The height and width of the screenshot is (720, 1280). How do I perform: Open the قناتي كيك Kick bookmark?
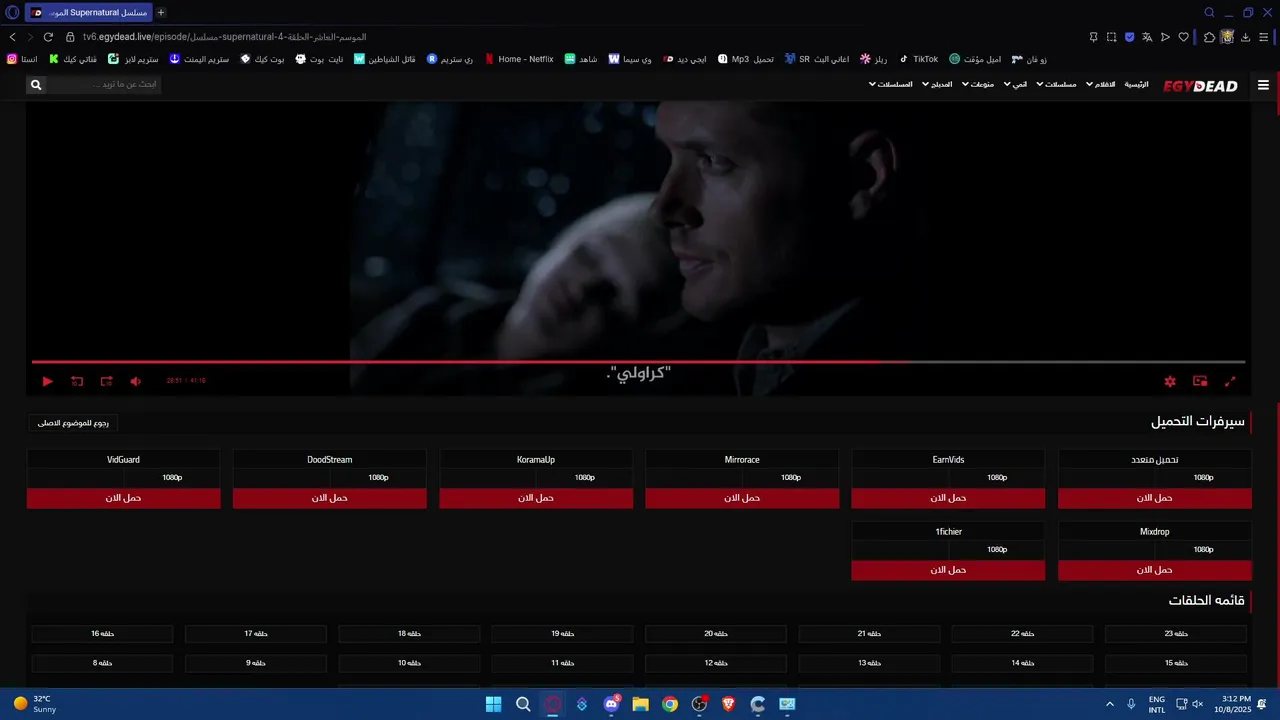73,59
